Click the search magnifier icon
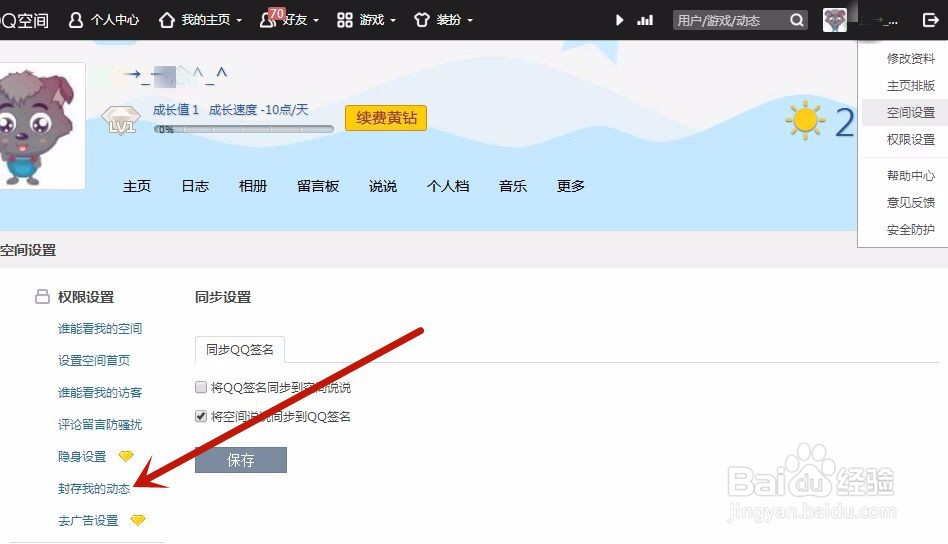The height and width of the screenshot is (544, 948). coord(797,20)
